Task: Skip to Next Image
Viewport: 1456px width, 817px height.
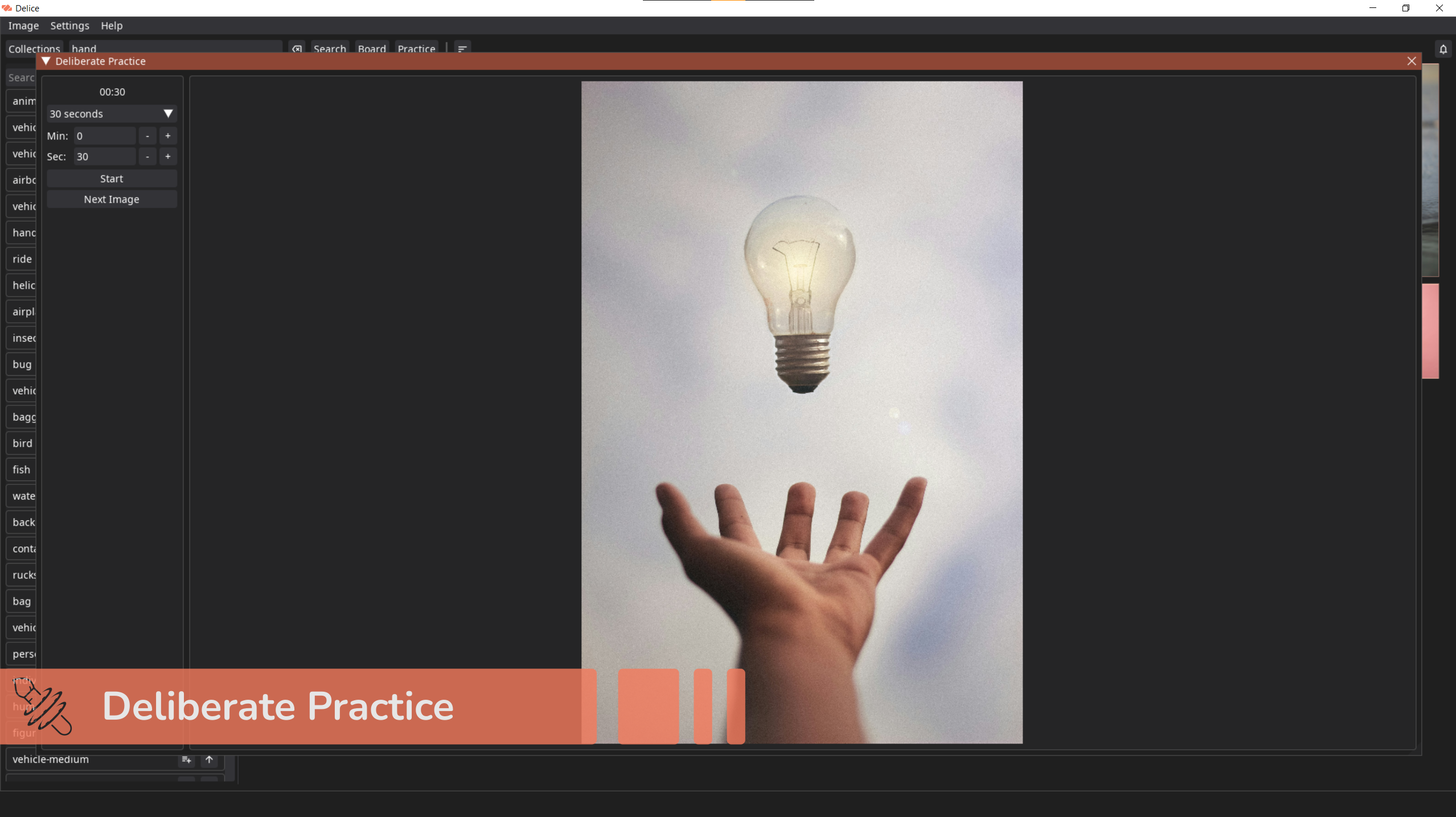Action: click(112, 199)
